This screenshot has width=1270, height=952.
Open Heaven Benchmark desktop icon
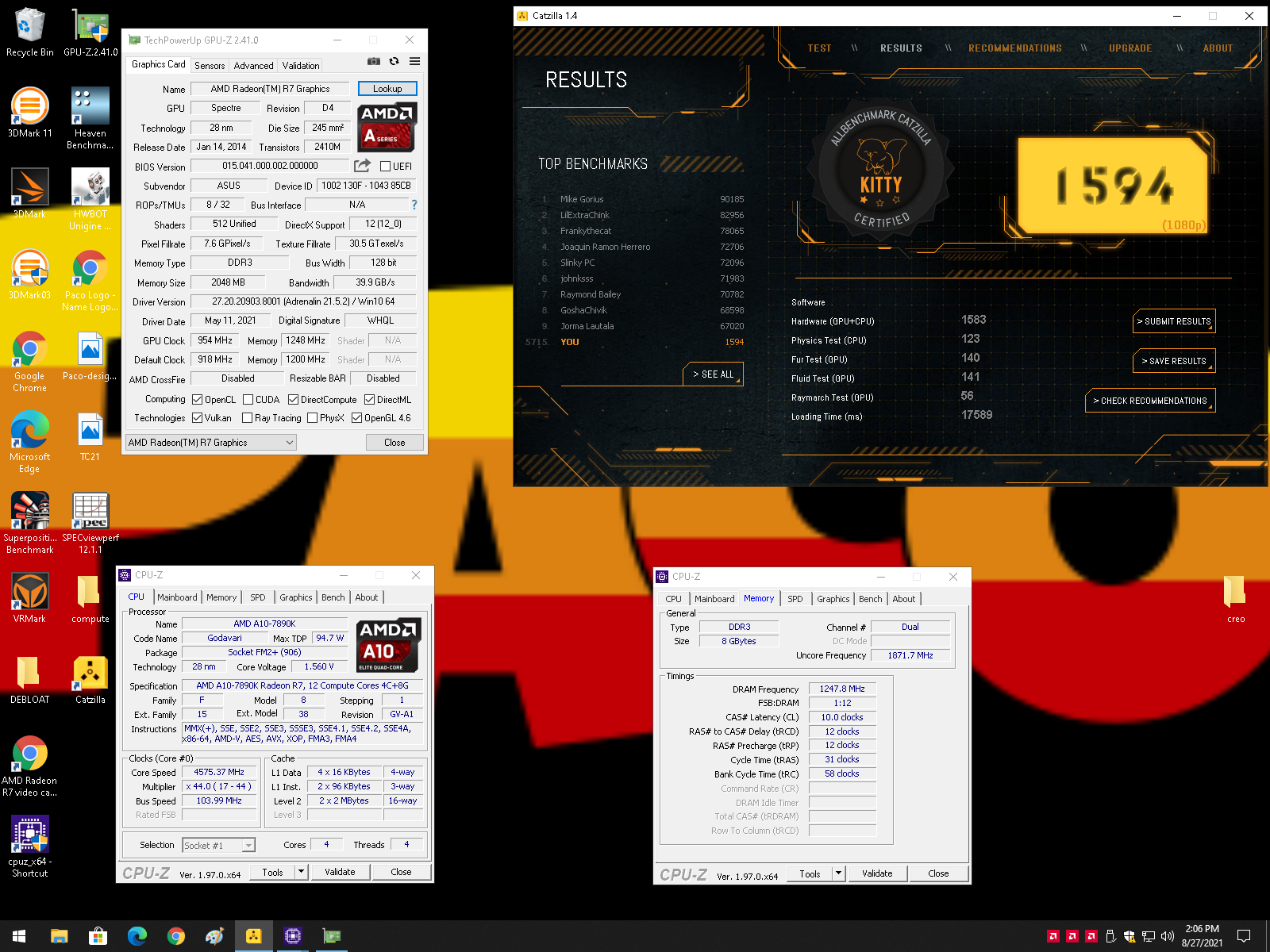click(90, 118)
